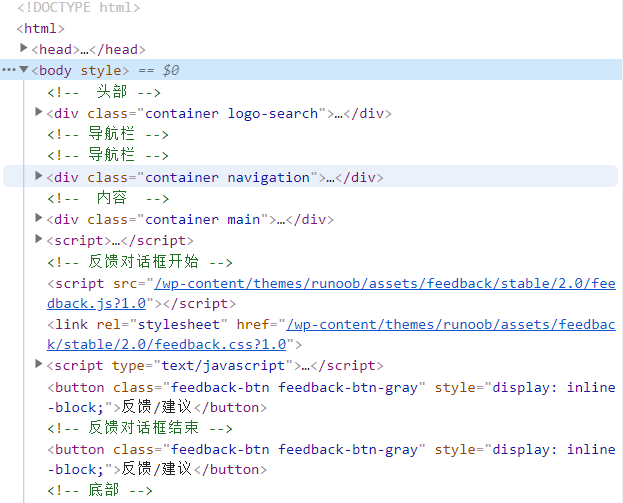Expand the head element node

pos(23,48)
